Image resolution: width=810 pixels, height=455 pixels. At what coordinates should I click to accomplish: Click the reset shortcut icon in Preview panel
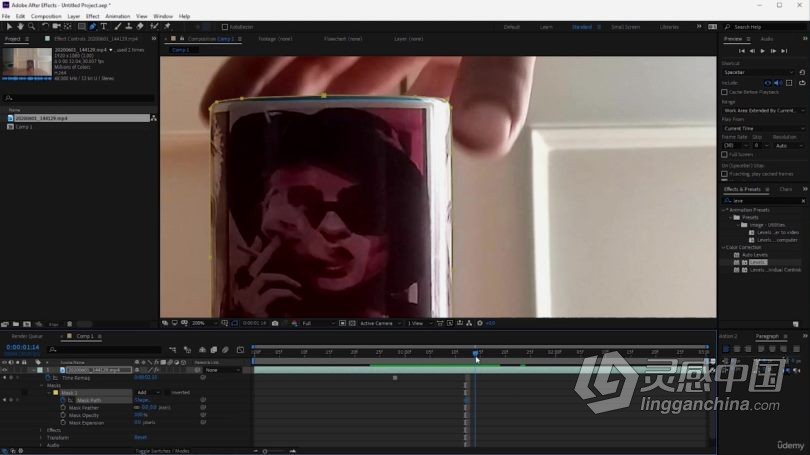click(802, 72)
